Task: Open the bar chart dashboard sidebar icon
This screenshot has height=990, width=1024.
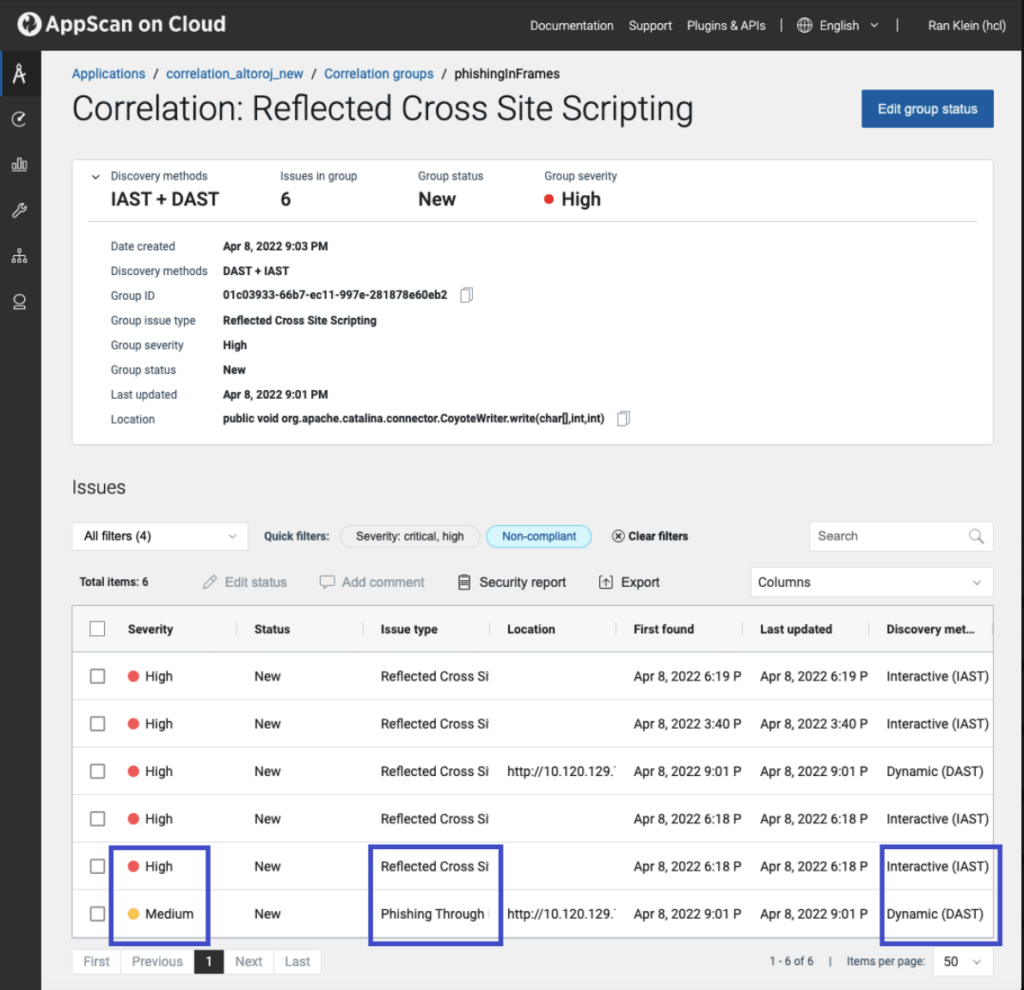Action: [x=20, y=165]
